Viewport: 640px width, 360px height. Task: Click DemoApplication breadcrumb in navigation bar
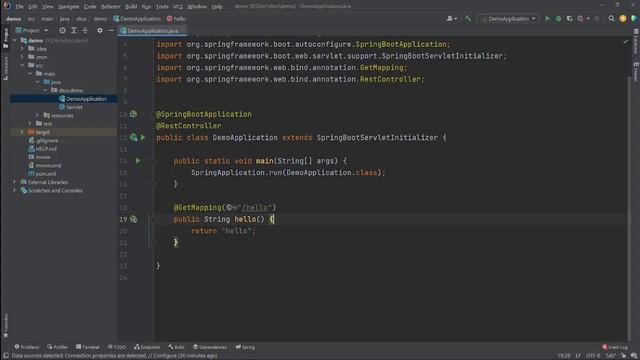[137, 19]
